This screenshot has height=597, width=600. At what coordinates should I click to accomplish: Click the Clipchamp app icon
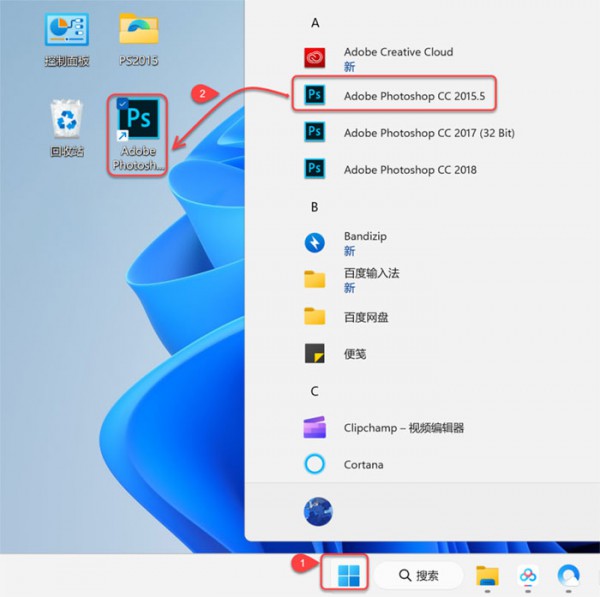315,427
